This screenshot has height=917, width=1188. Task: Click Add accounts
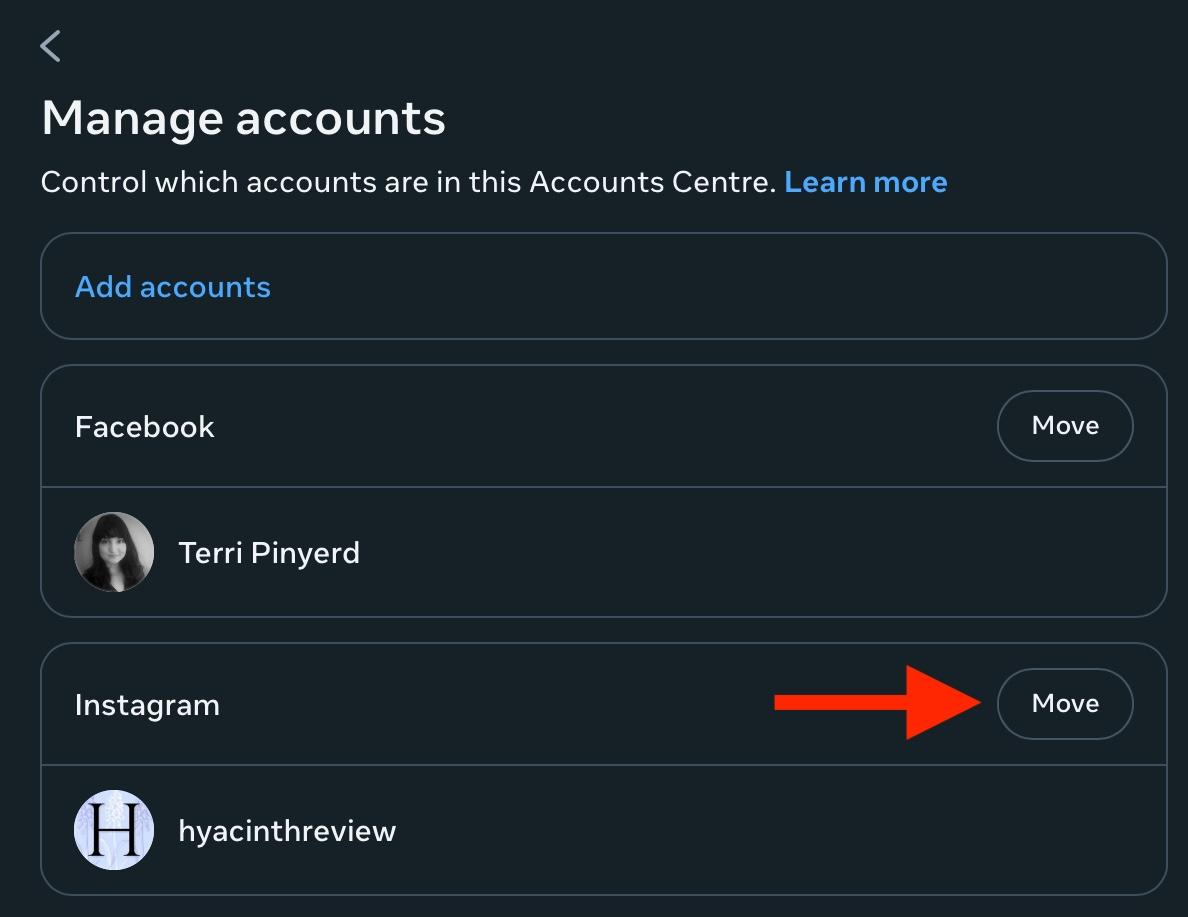pos(172,287)
